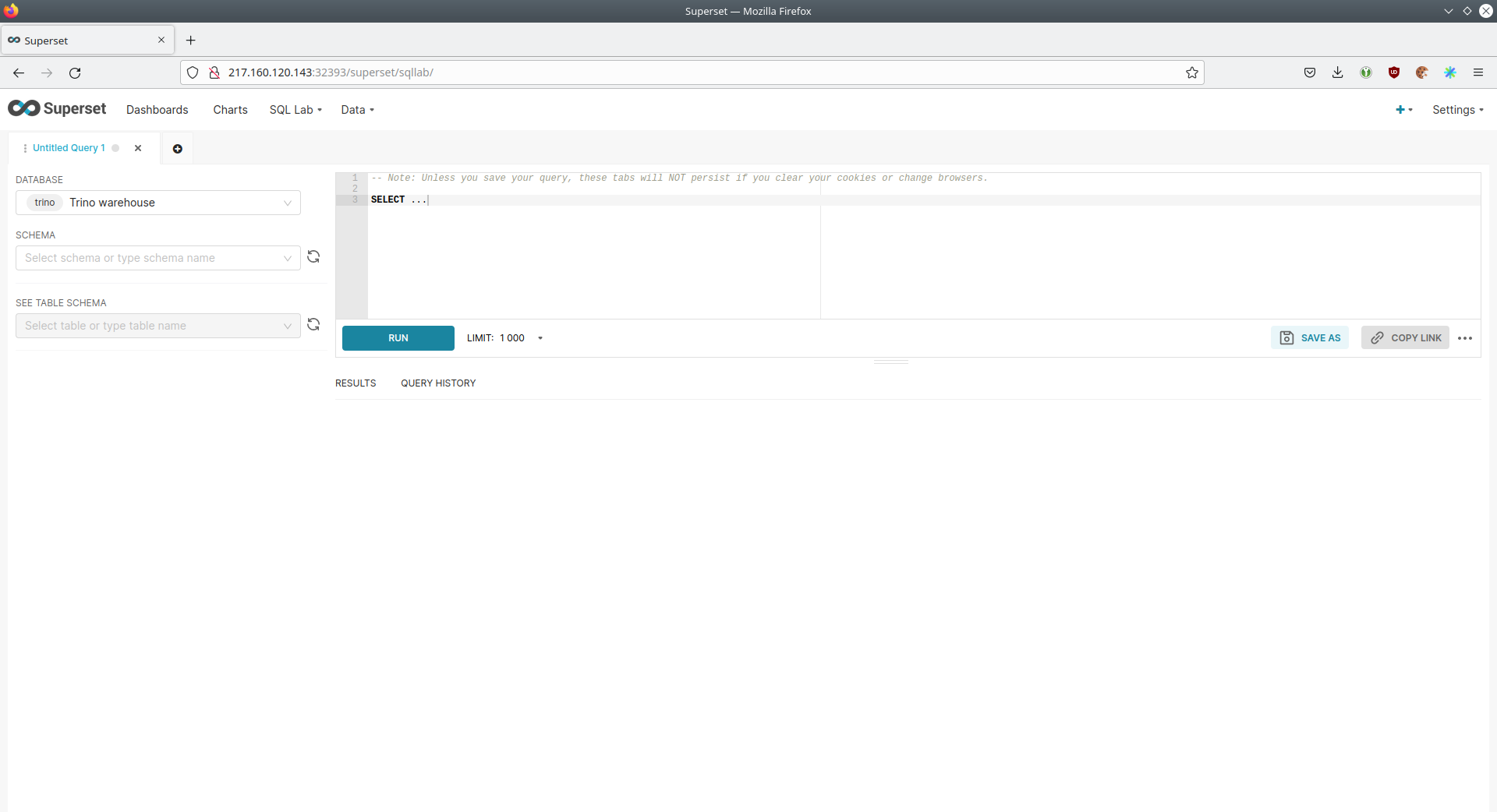Open the SQL Lab menu
Image resolution: width=1497 pixels, height=812 pixels.
click(x=296, y=110)
